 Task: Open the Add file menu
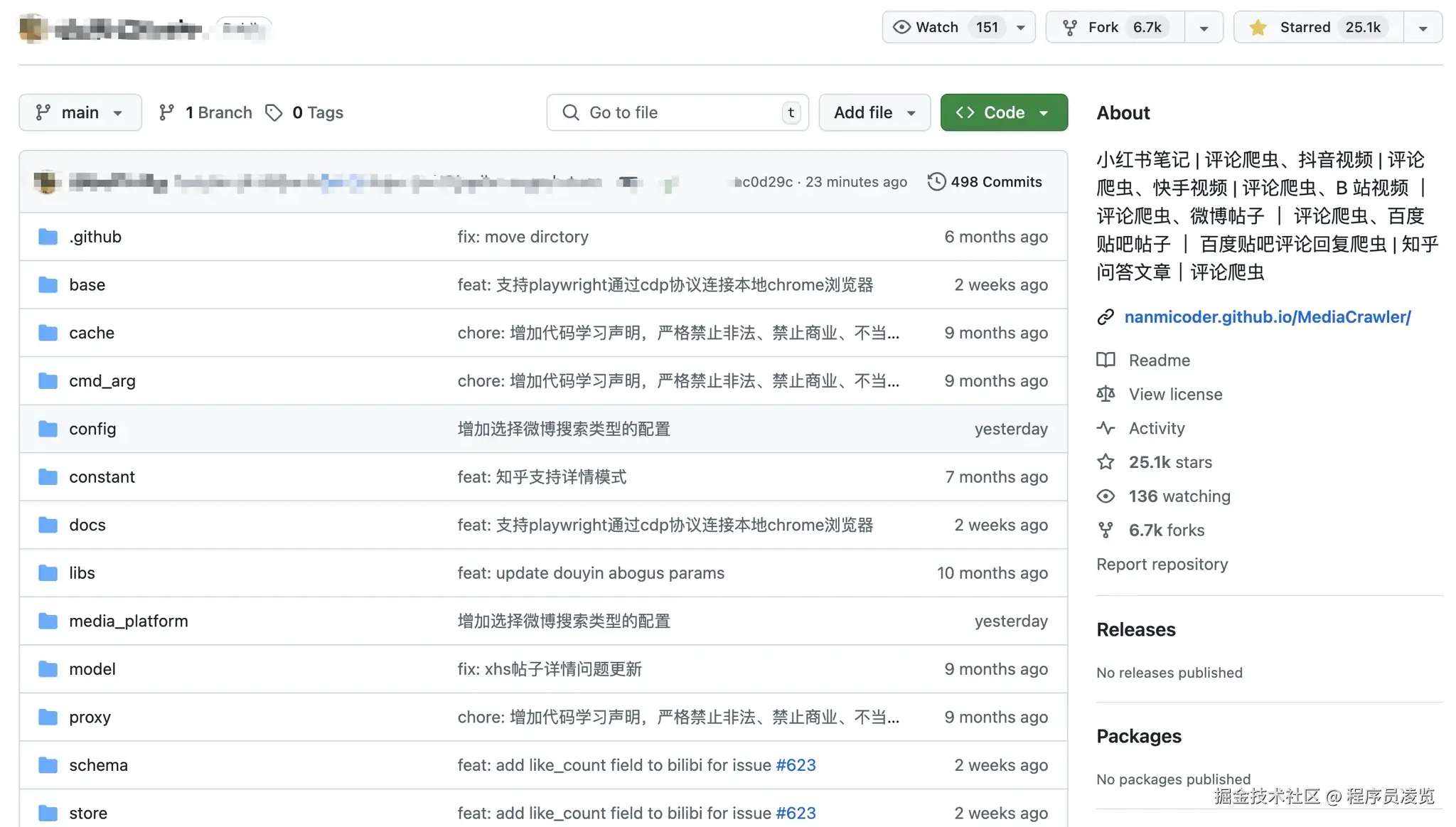point(874,112)
